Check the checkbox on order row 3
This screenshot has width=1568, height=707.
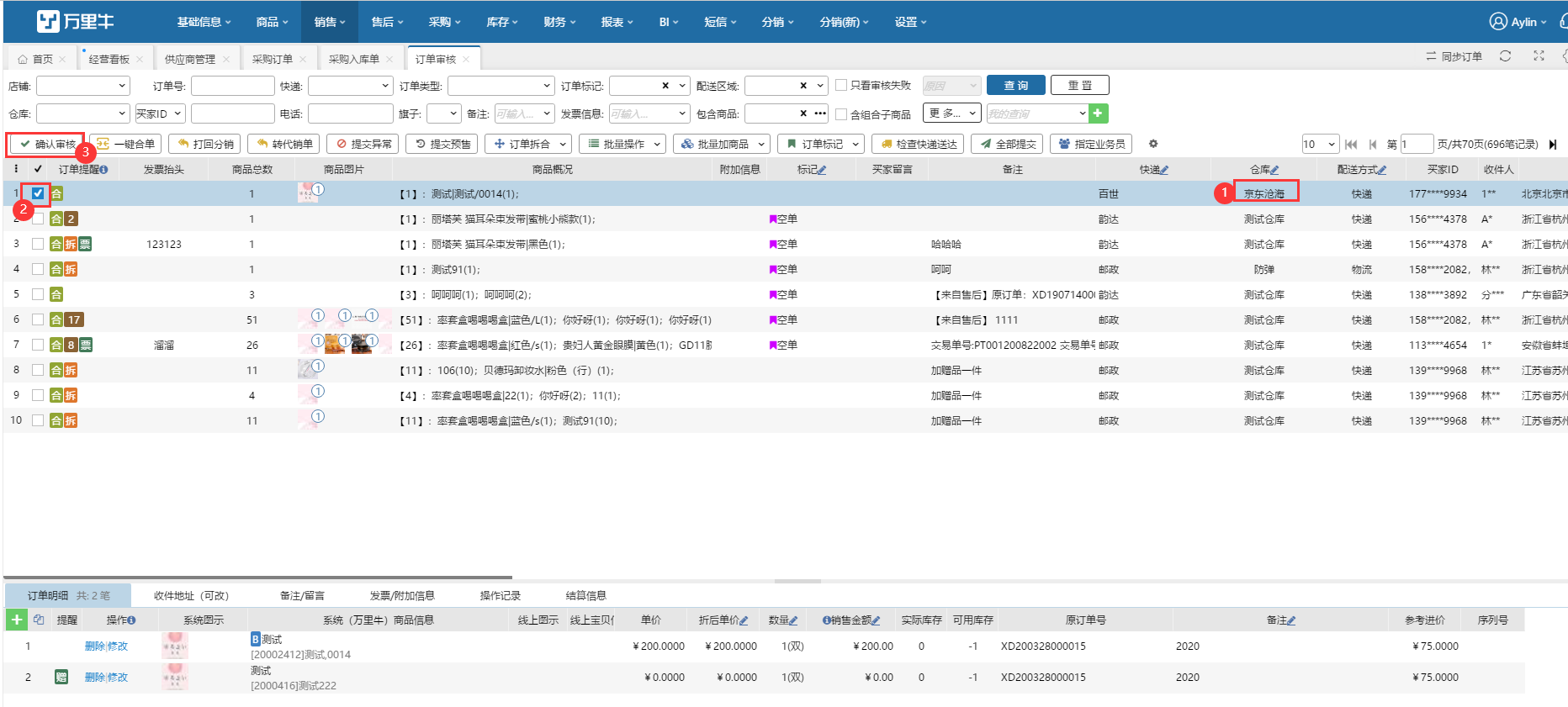38,244
